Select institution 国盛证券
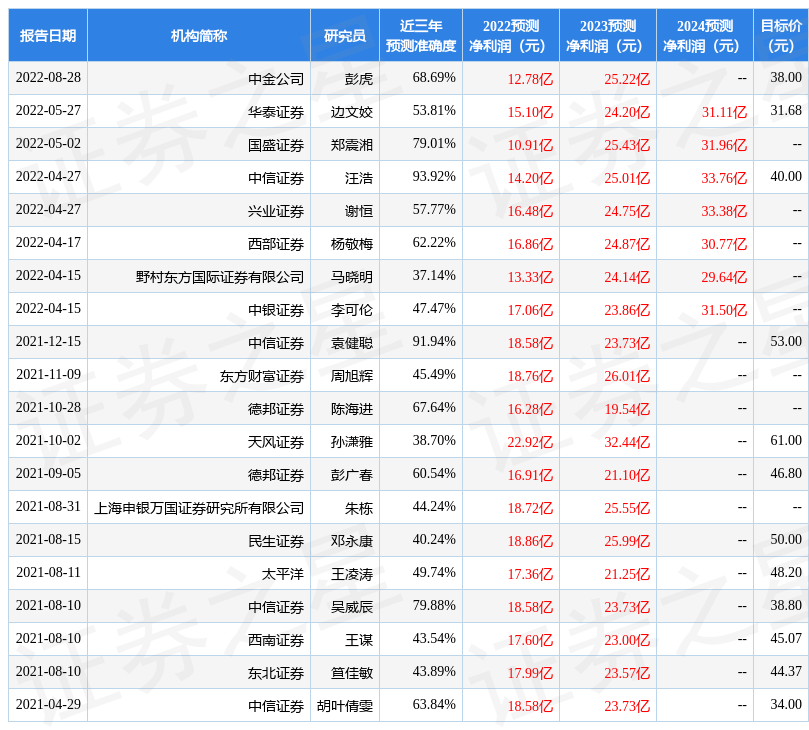 pyautogui.click(x=276, y=145)
